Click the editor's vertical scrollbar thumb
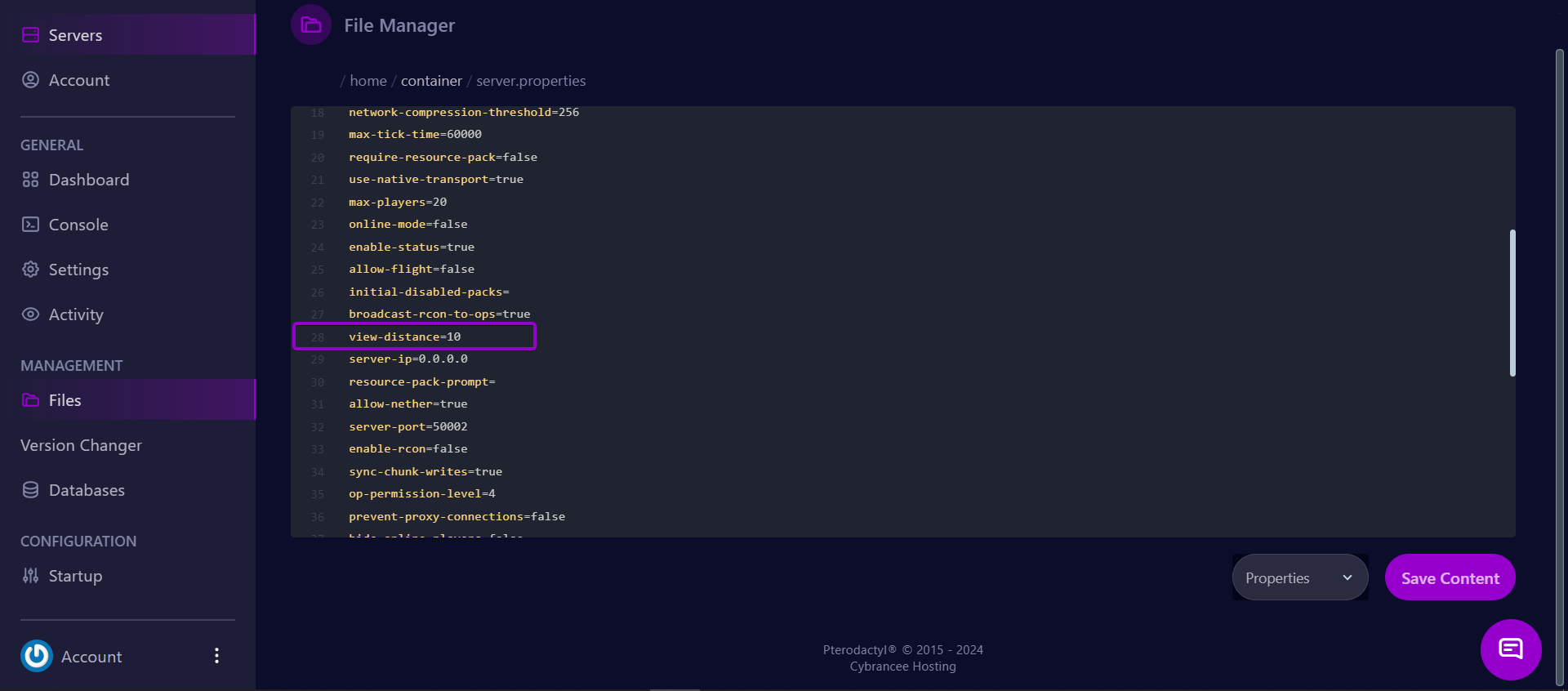 1512,302
